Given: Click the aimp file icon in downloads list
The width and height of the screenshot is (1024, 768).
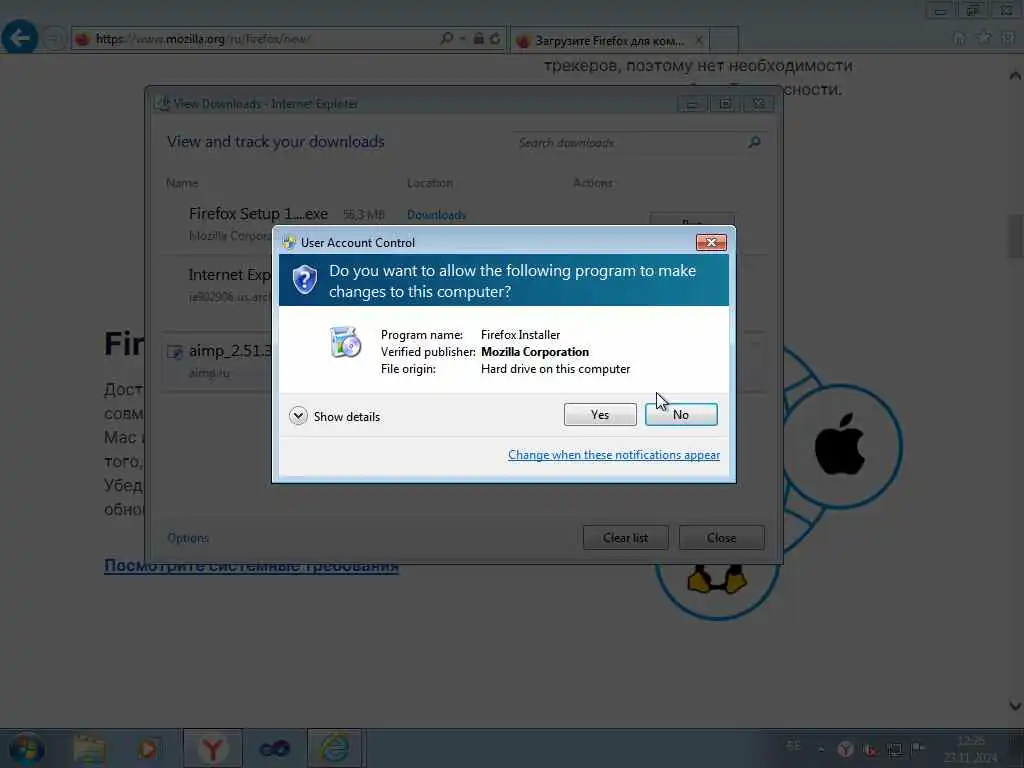Looking at the screenshot, I should coord(174,352).
